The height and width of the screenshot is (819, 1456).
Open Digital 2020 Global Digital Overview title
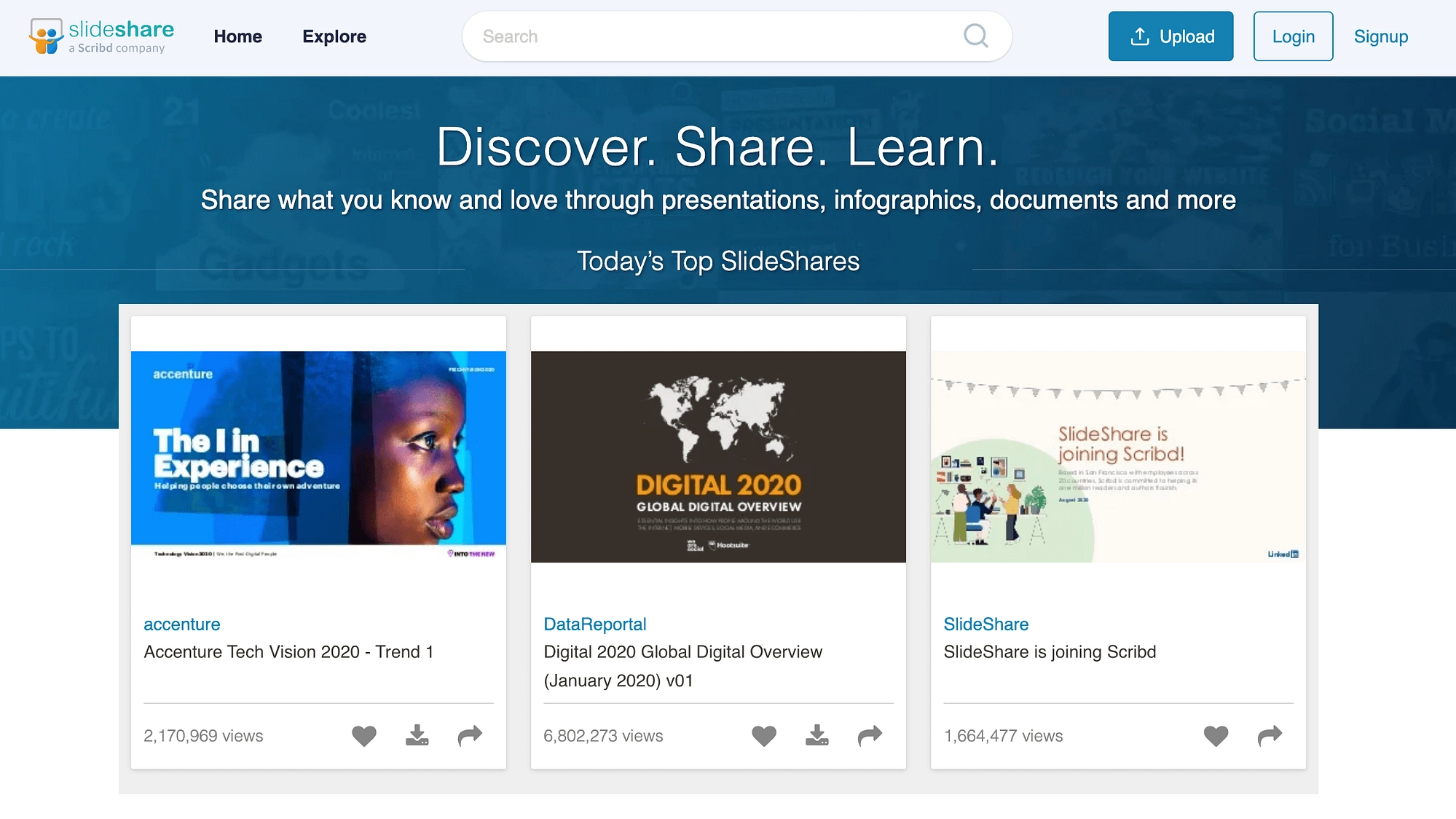pyautogui.click(x=682, y=666)
